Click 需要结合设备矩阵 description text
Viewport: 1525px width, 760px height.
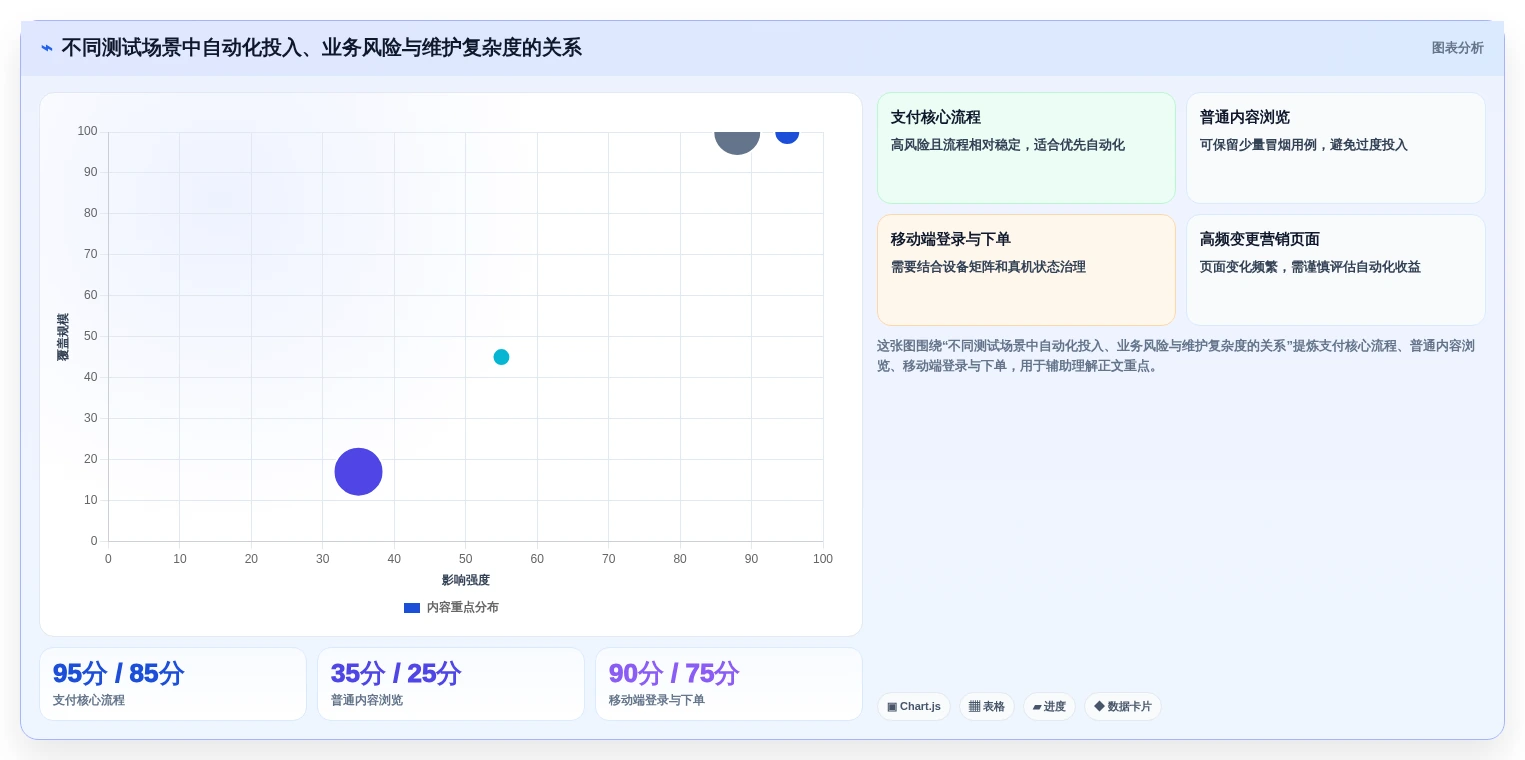[x=988, y=267]
